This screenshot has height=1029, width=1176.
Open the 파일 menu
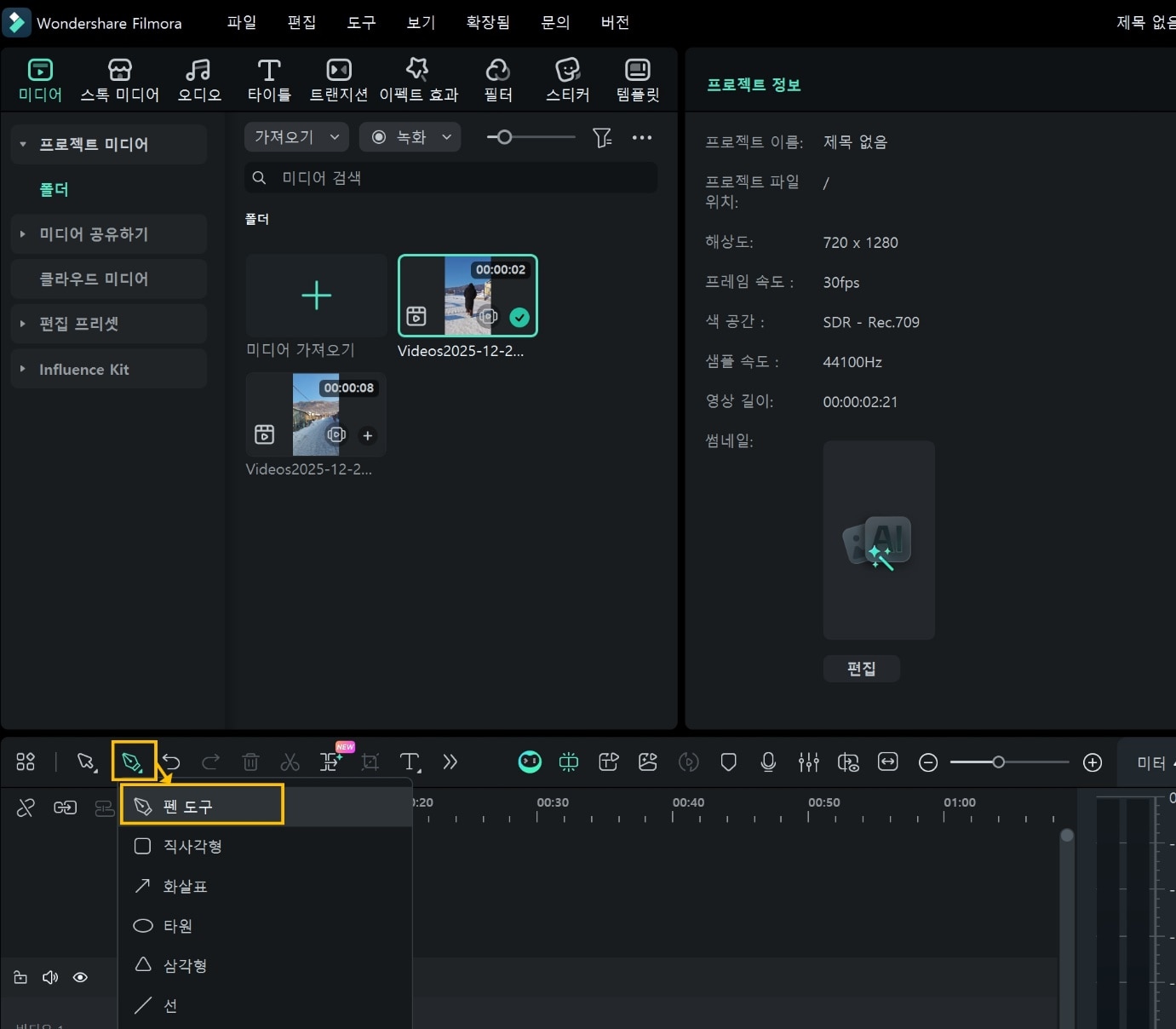[x=241, y=22]
